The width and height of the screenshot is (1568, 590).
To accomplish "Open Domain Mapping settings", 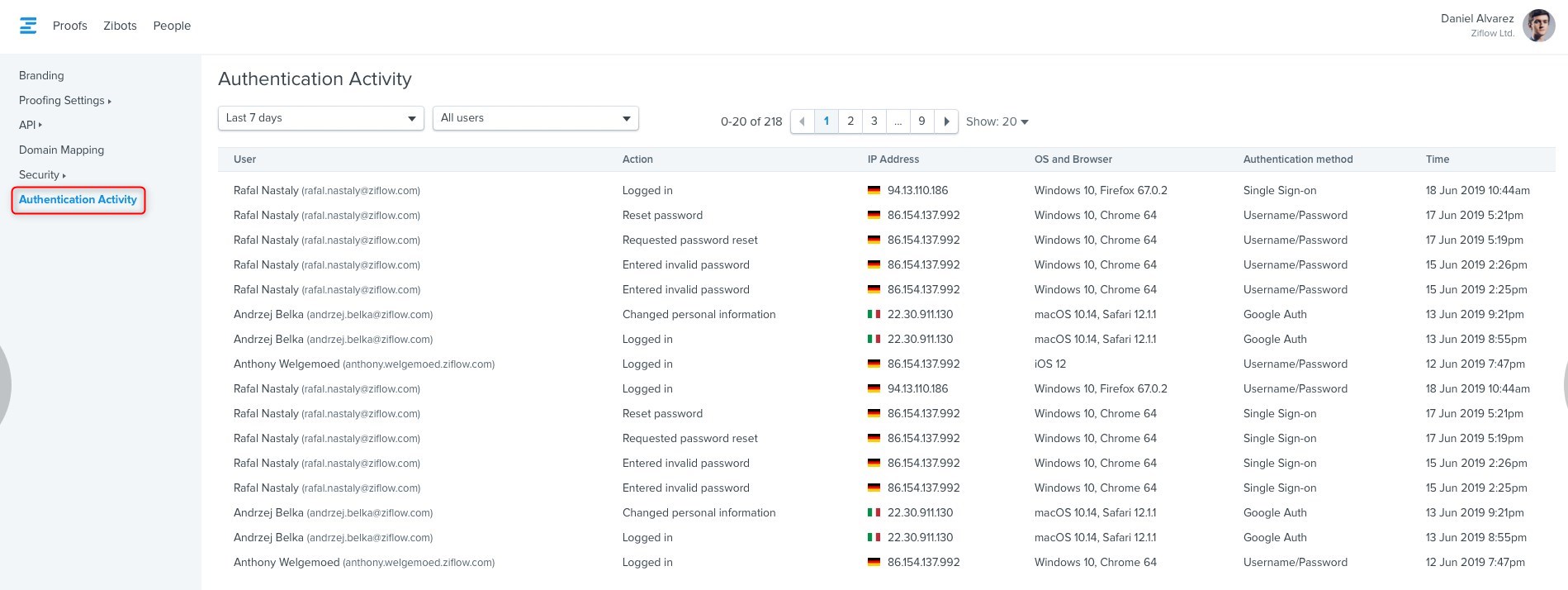I will (x=61, y=150).
